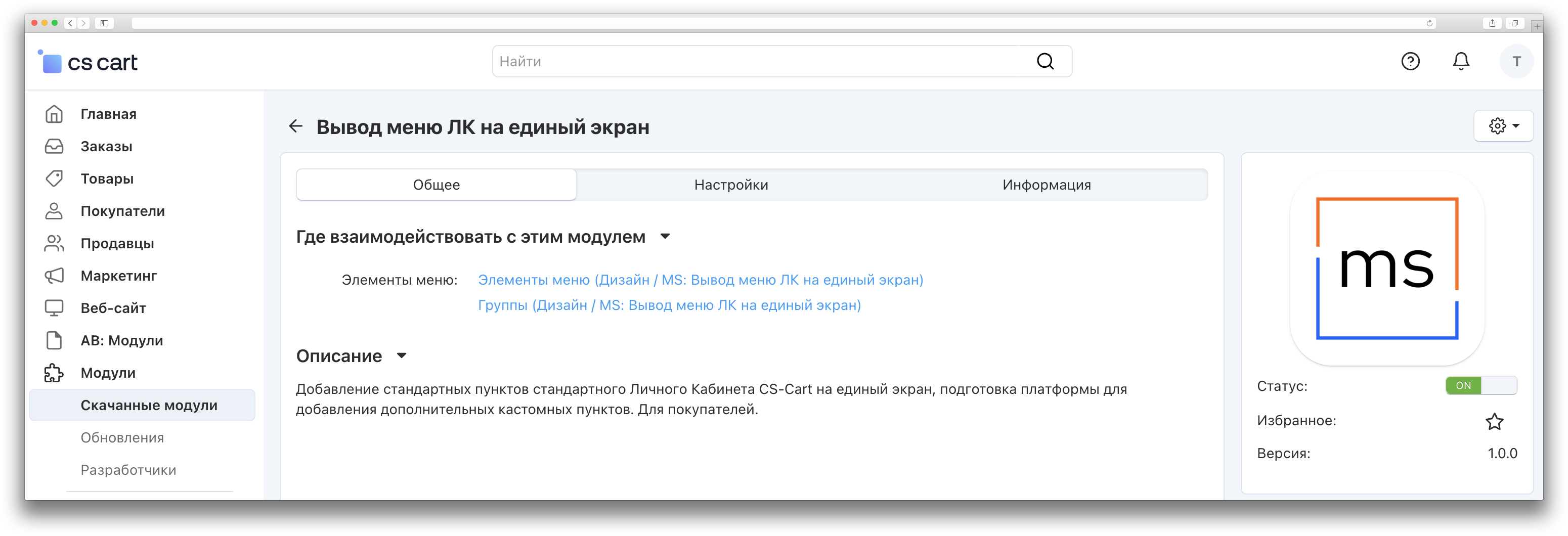Open Заказы in the sidebar
The height and width of the screenshot is (536, 1568).
click(x=107, y=147)
